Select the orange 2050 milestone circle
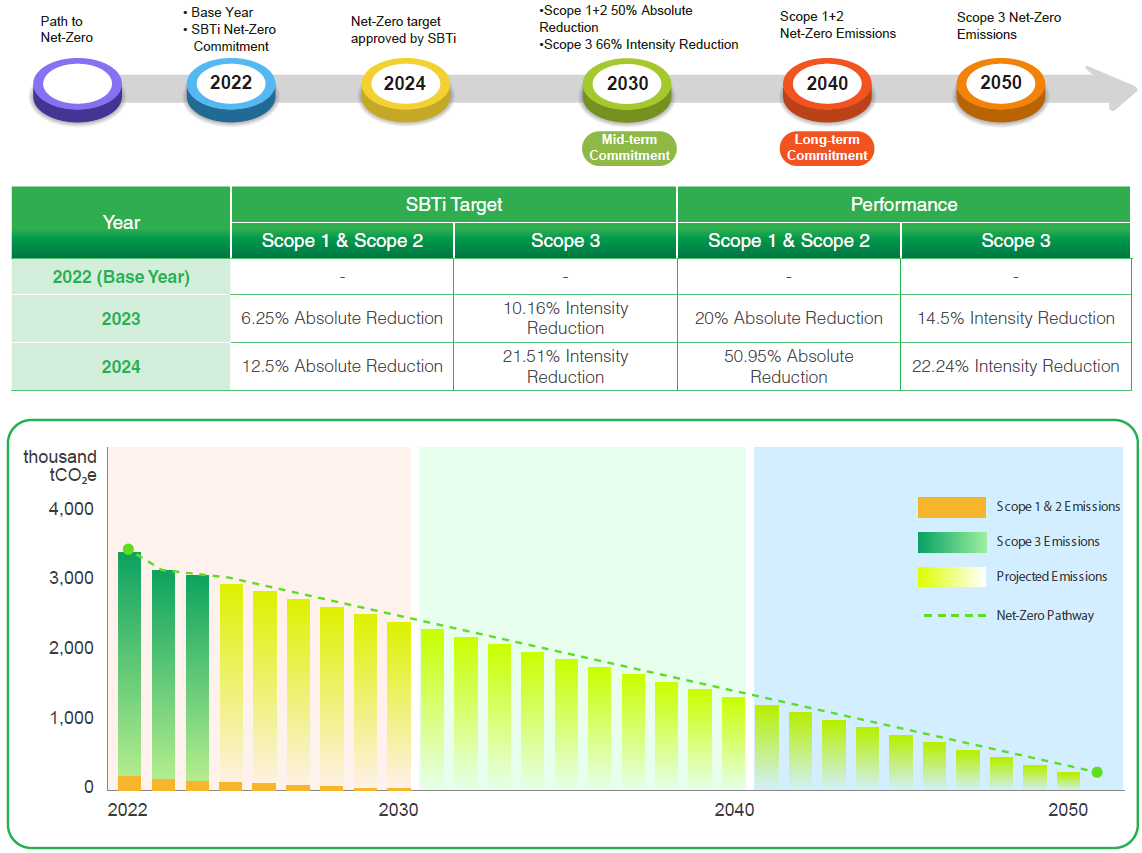The height and width of the screenshot is (853, 1142). (1001, 84)
